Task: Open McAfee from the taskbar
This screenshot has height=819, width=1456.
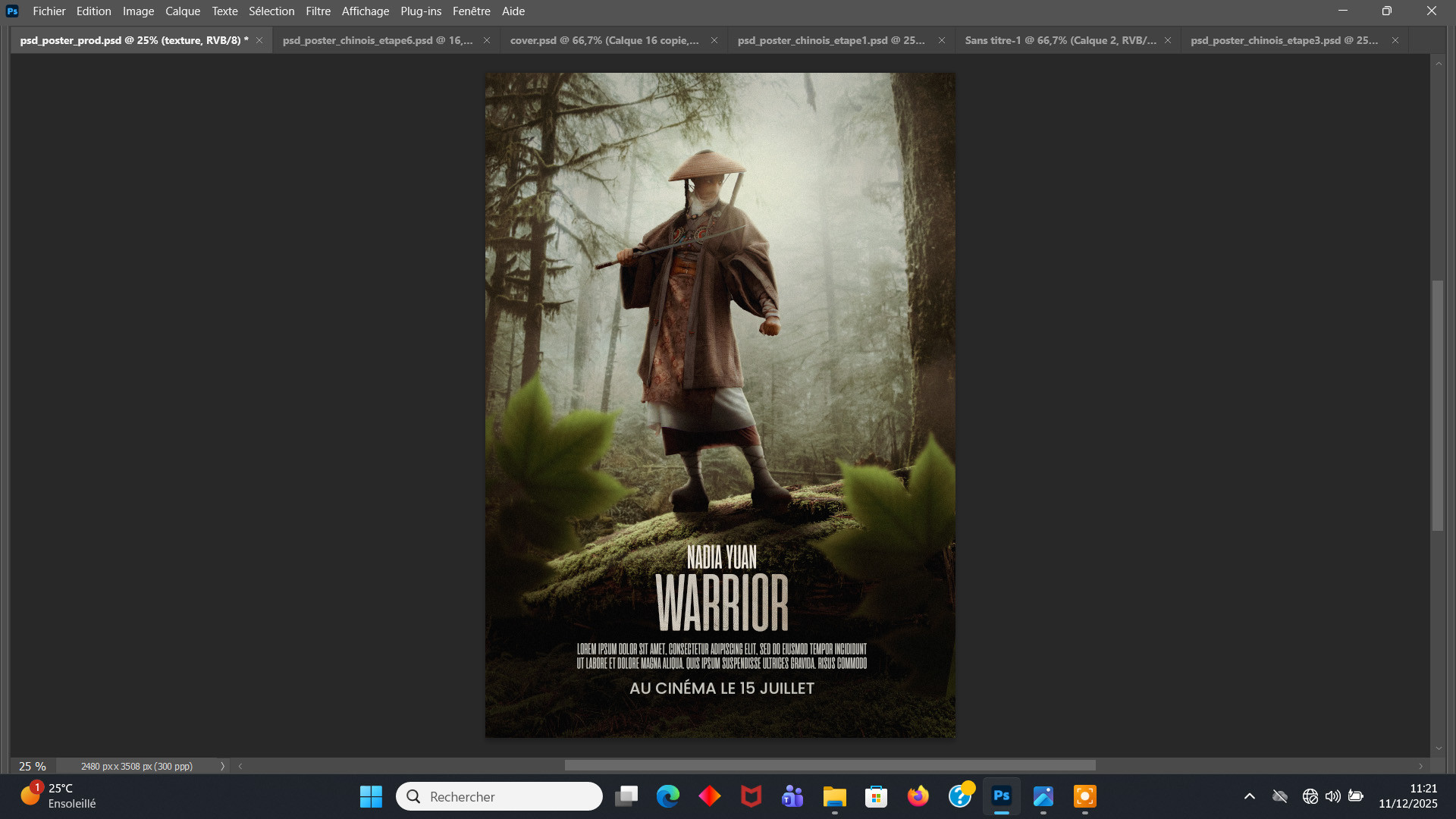Action: pyautogui.click(x=751, y=796)
